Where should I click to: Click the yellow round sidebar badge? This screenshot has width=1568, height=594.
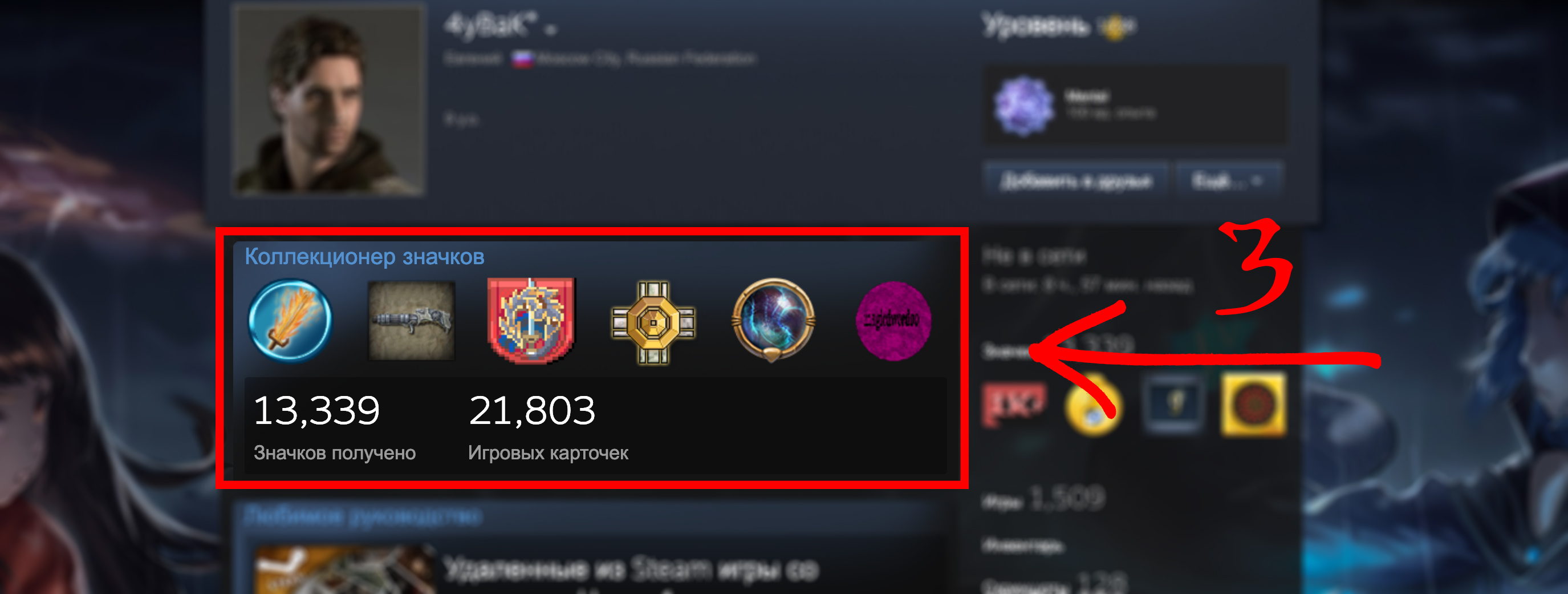point(1093,405)
